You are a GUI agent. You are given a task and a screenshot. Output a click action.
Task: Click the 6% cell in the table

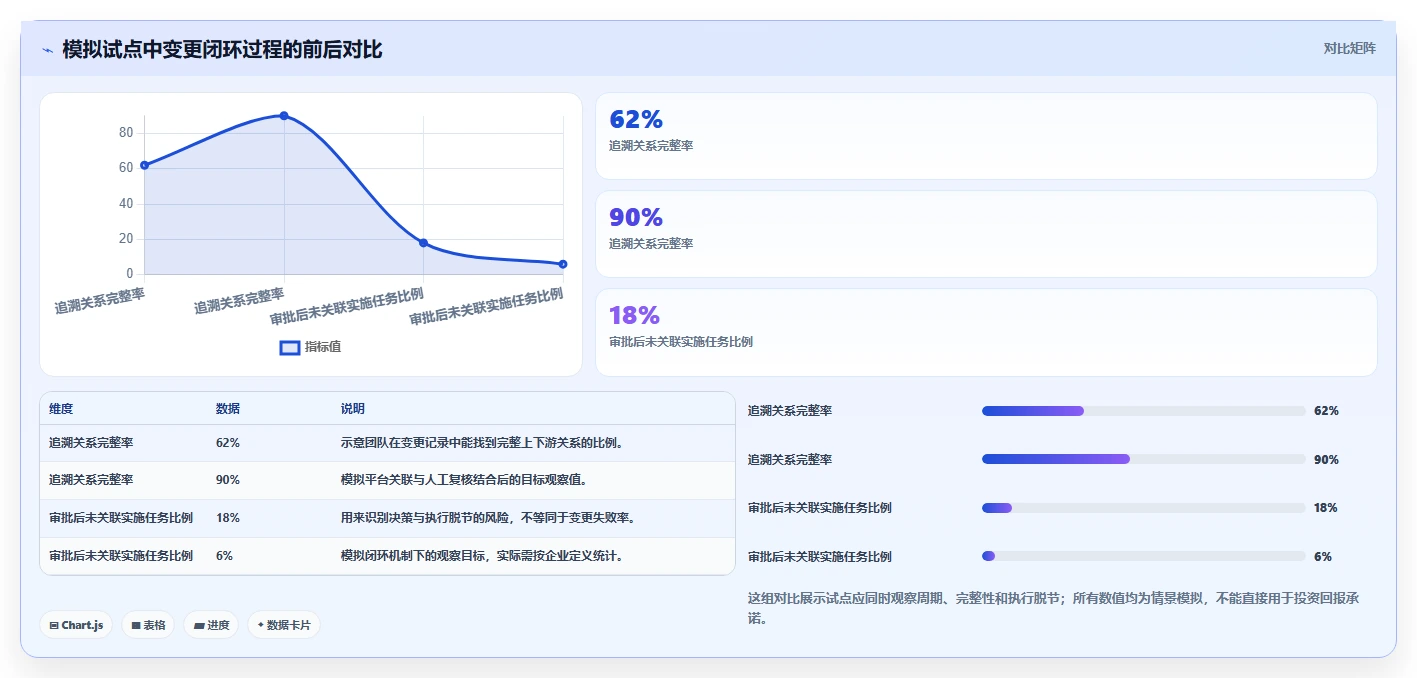pos(225,556)
